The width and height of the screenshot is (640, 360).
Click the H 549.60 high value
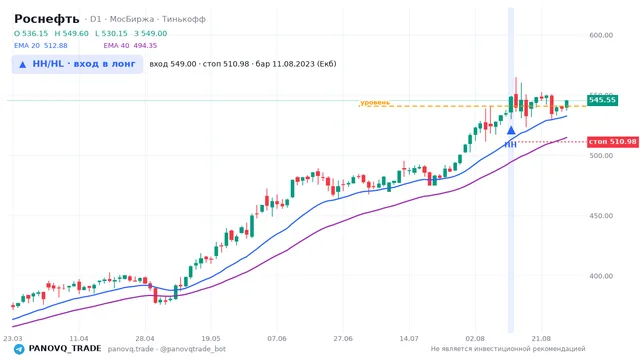71,33
